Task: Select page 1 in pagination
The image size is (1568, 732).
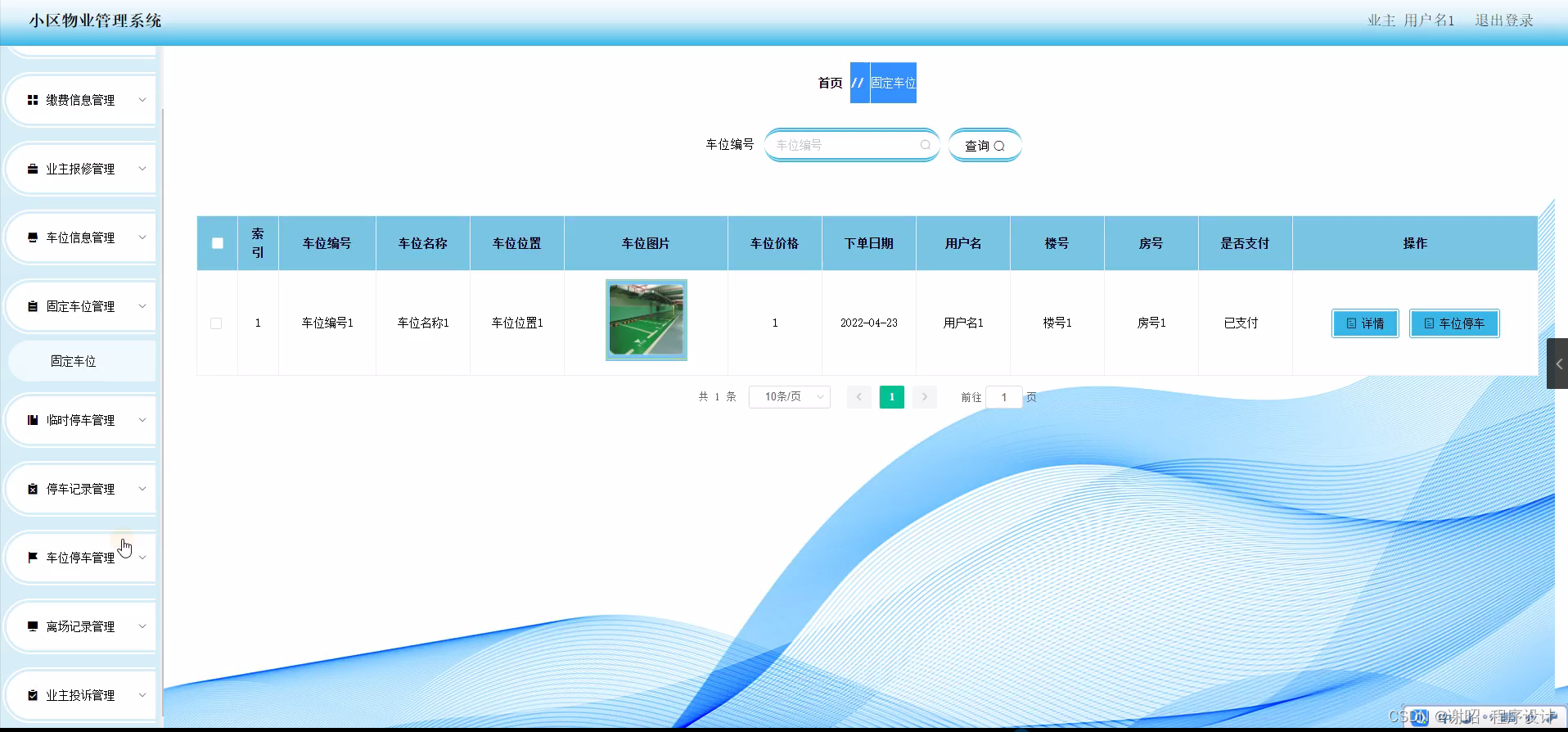Action: (x=892, y=397)
